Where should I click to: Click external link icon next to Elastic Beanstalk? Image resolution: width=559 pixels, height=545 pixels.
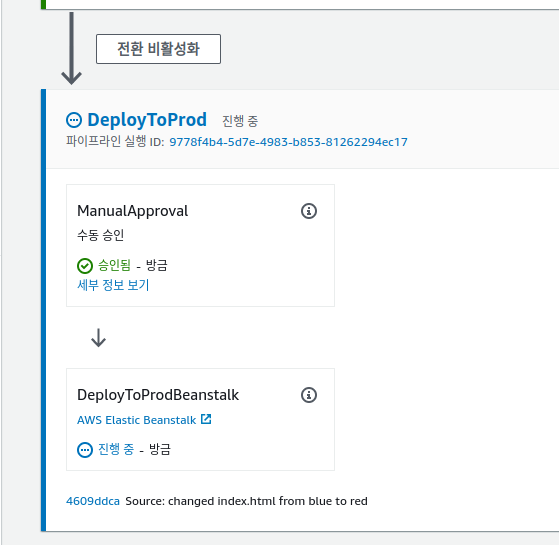click(206, 419)
